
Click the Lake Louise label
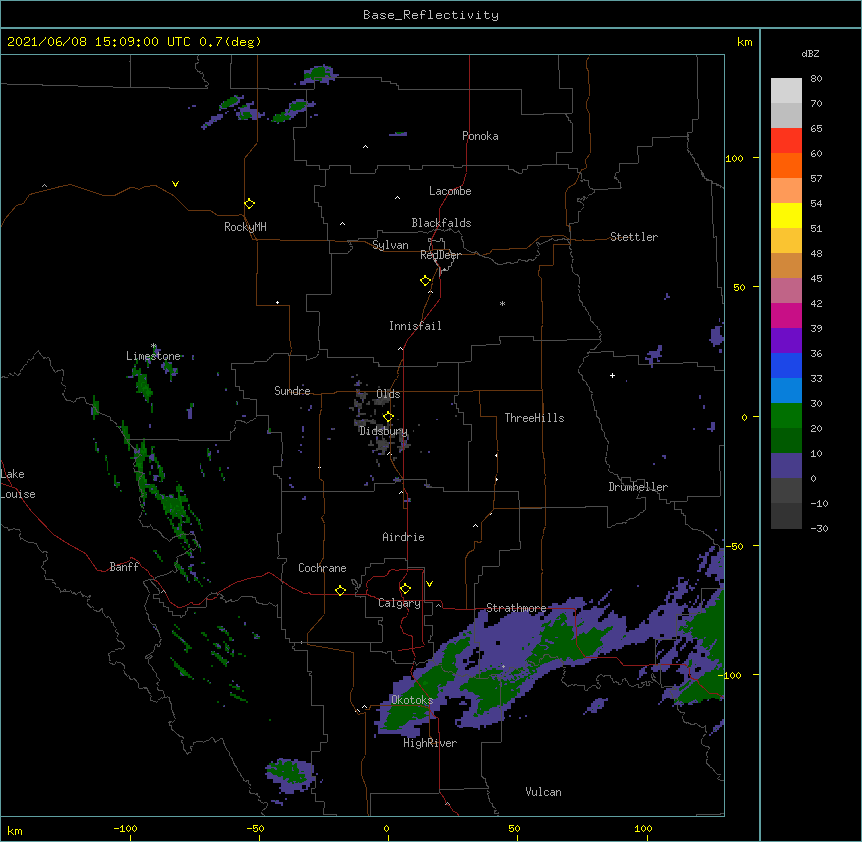pos(18,484)
